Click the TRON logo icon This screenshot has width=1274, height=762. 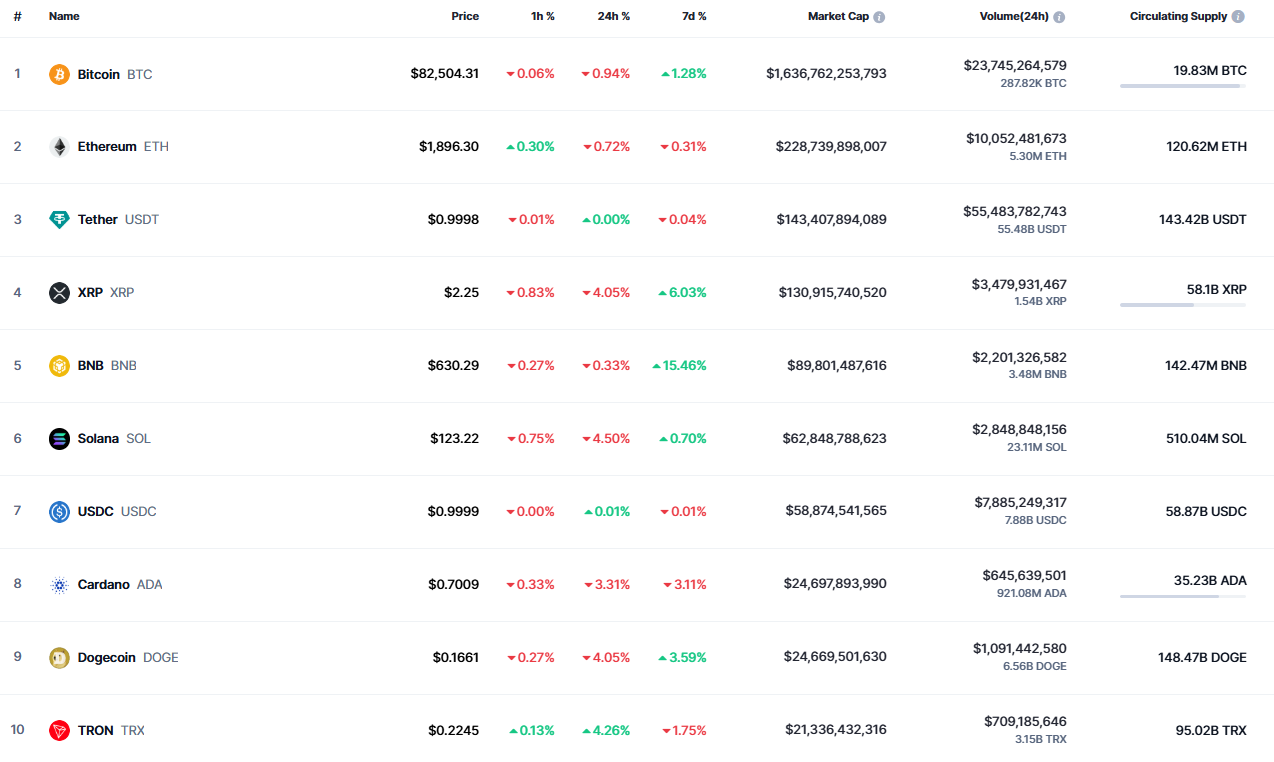tap(59, 731)
